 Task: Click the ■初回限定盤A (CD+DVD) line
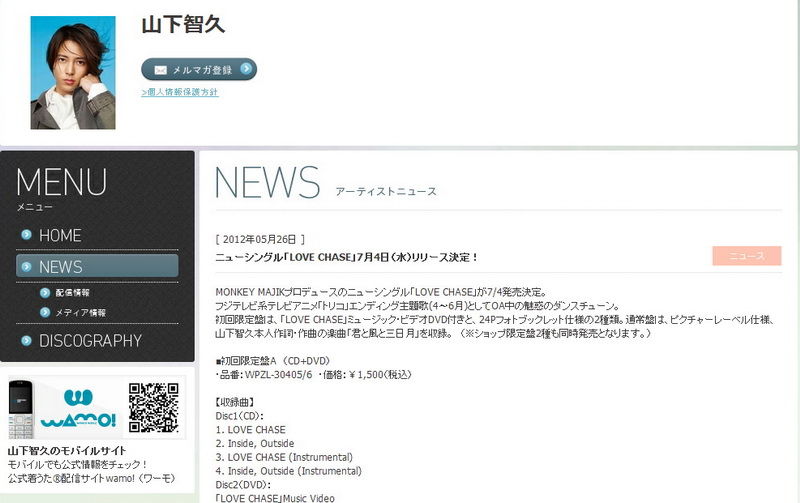pos(273,361)
